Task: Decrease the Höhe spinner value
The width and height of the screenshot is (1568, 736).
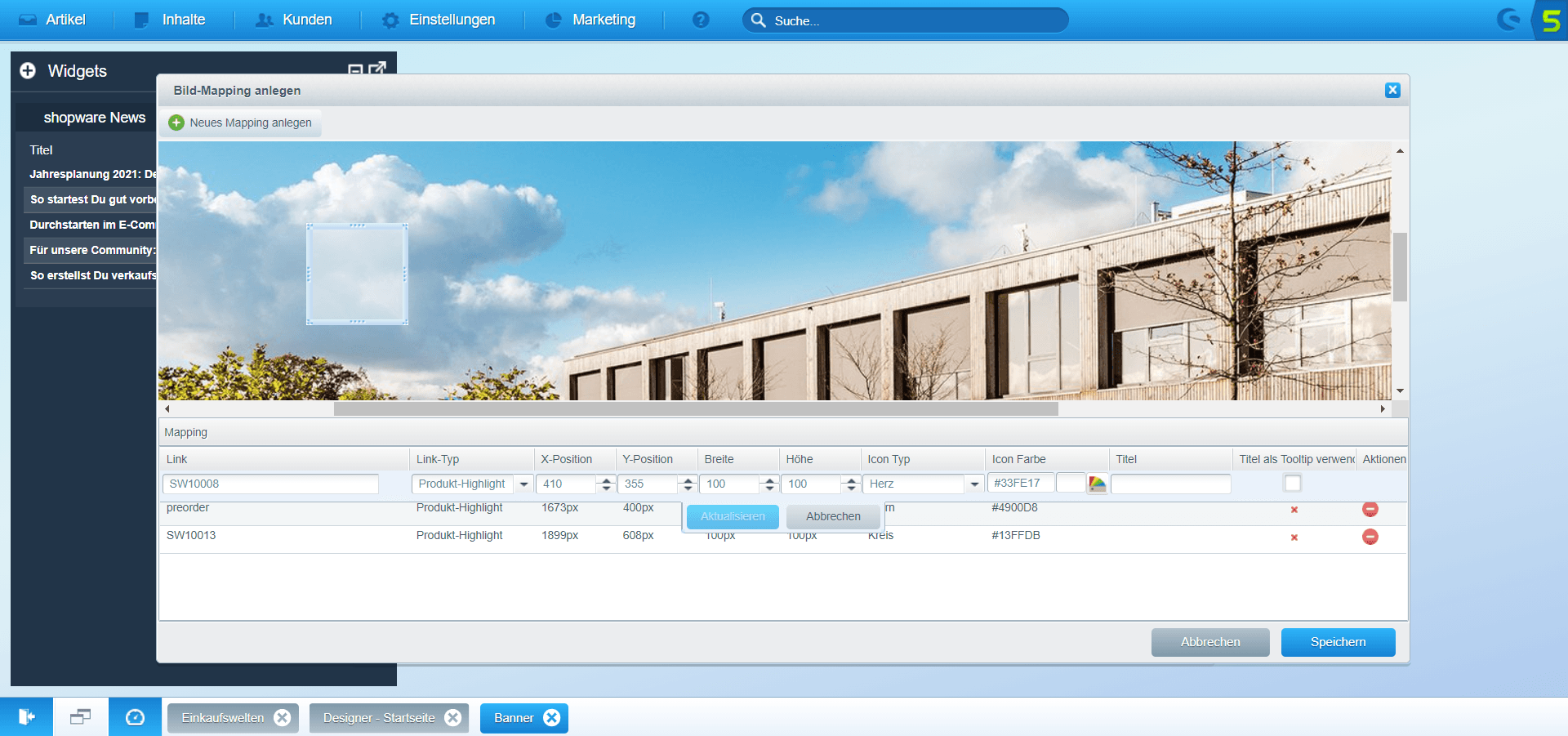Action: 851,488
